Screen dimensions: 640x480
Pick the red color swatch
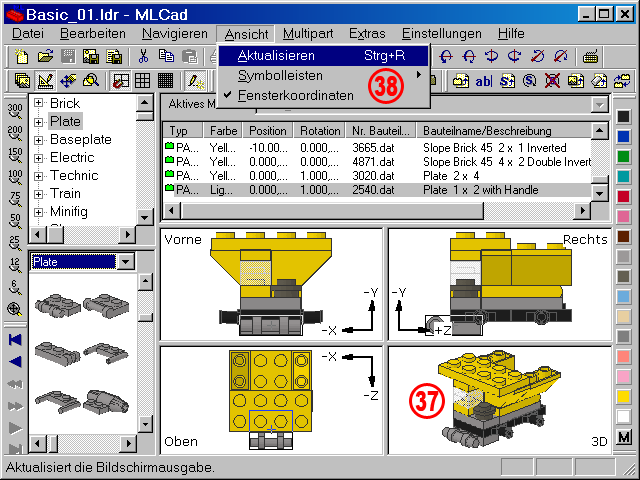(623, 196)
